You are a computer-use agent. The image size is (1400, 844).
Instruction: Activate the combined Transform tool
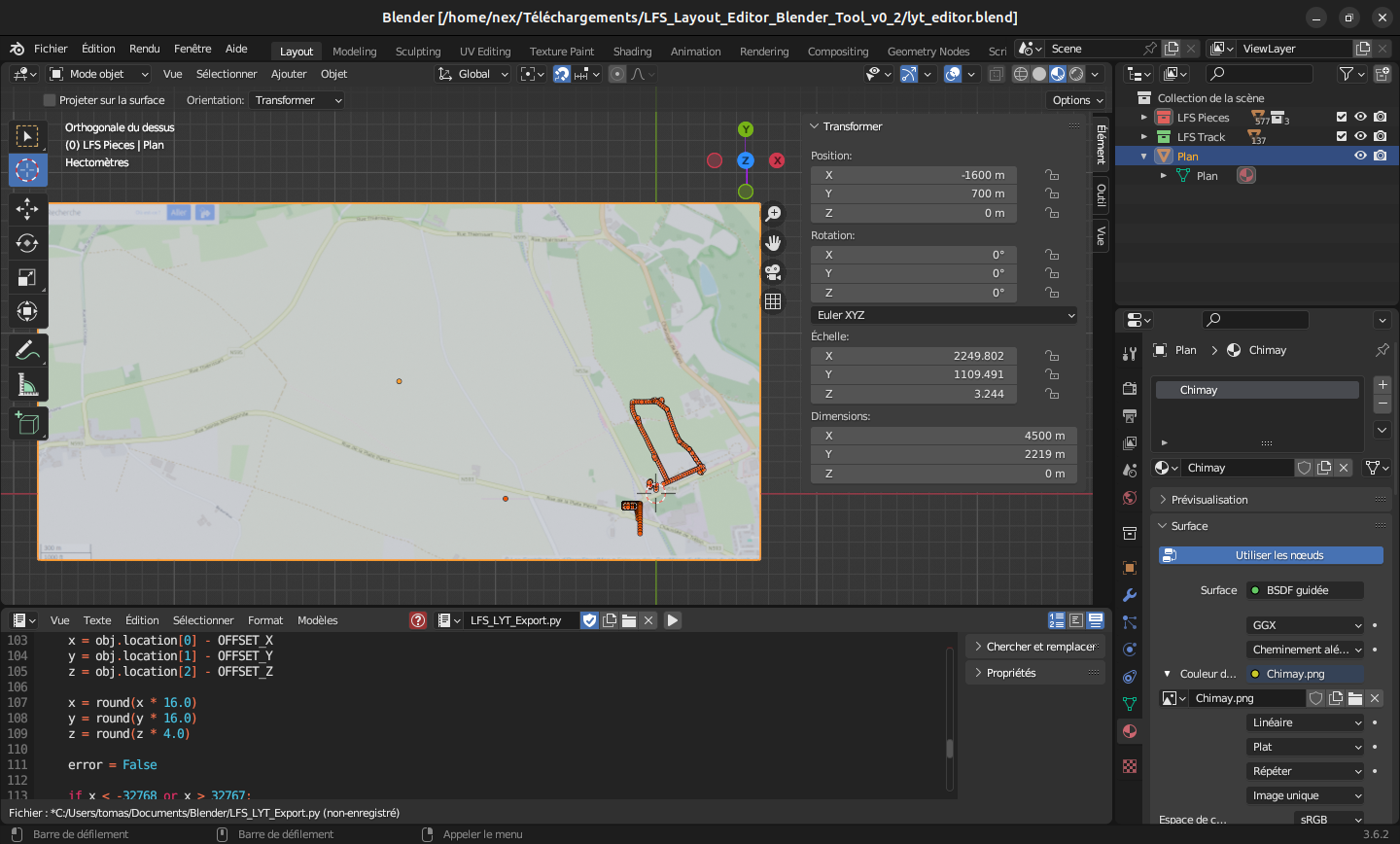pyautogui.click(x=27, y=311)
